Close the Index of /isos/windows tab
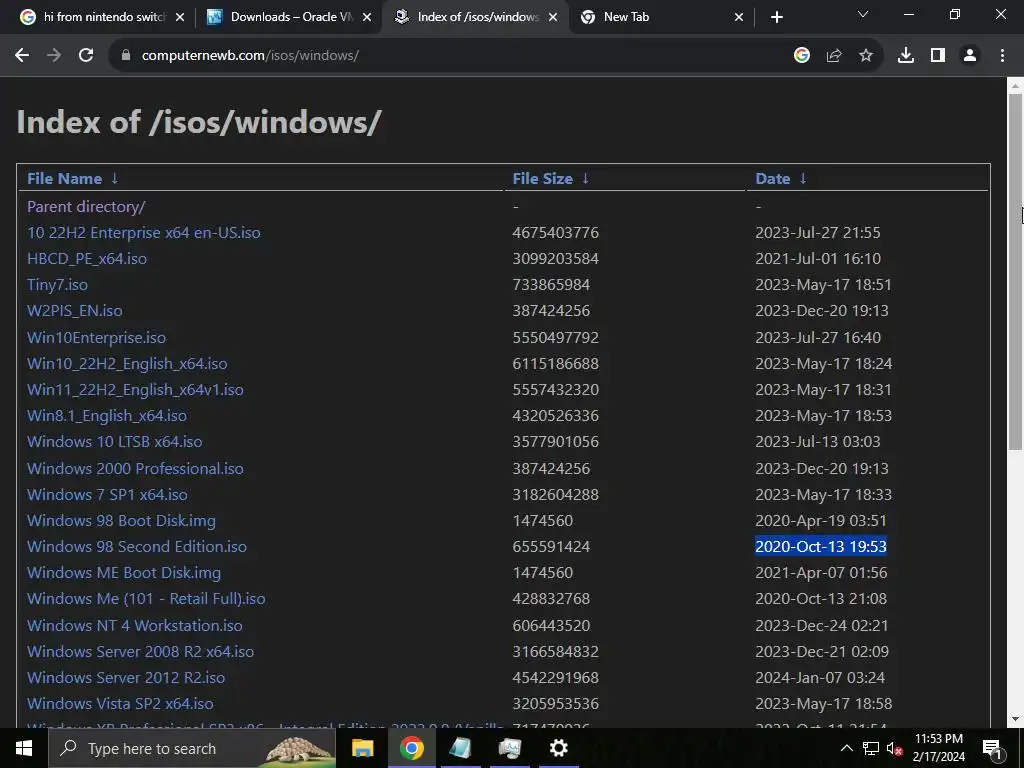Image resolution: width=1024 pixels, height=768 pixels. coord(553,17)
